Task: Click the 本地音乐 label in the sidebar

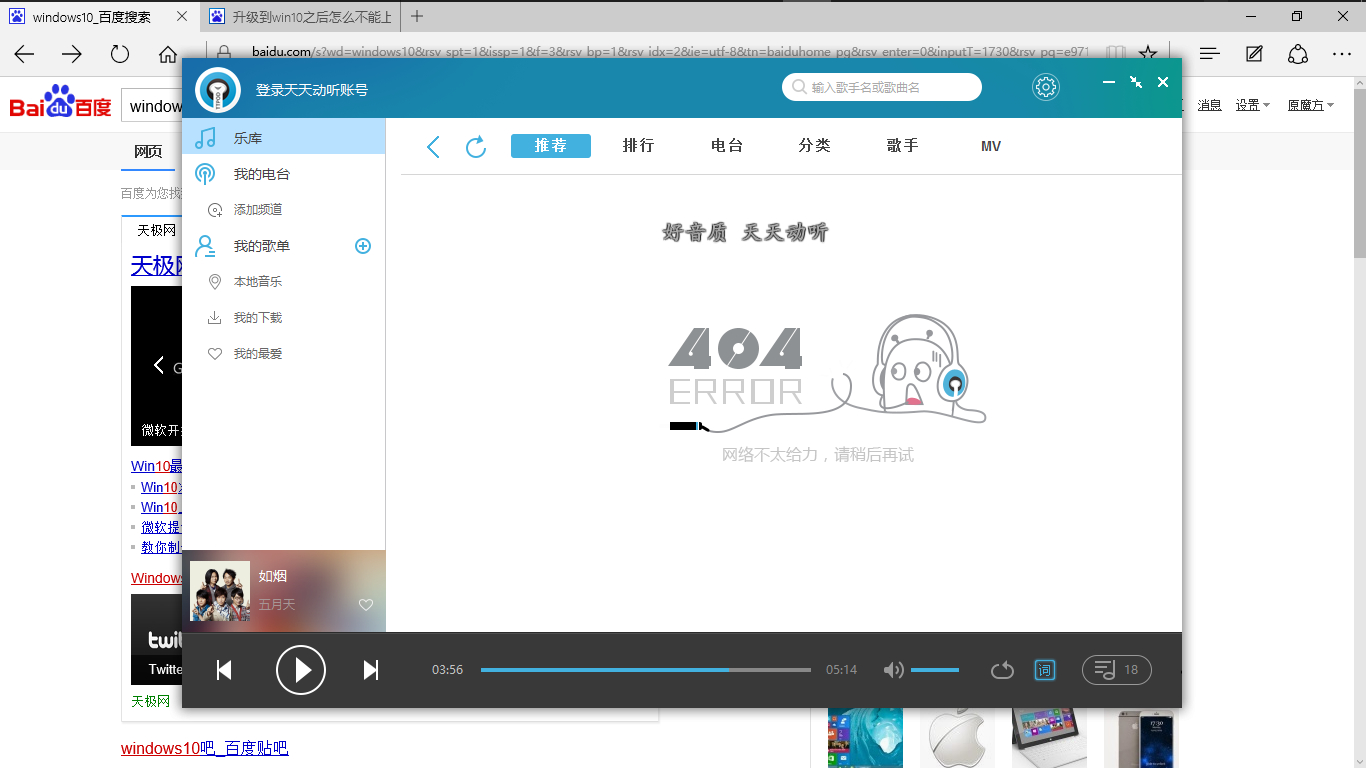Action: pyautogui.click(x=258, y=282)
